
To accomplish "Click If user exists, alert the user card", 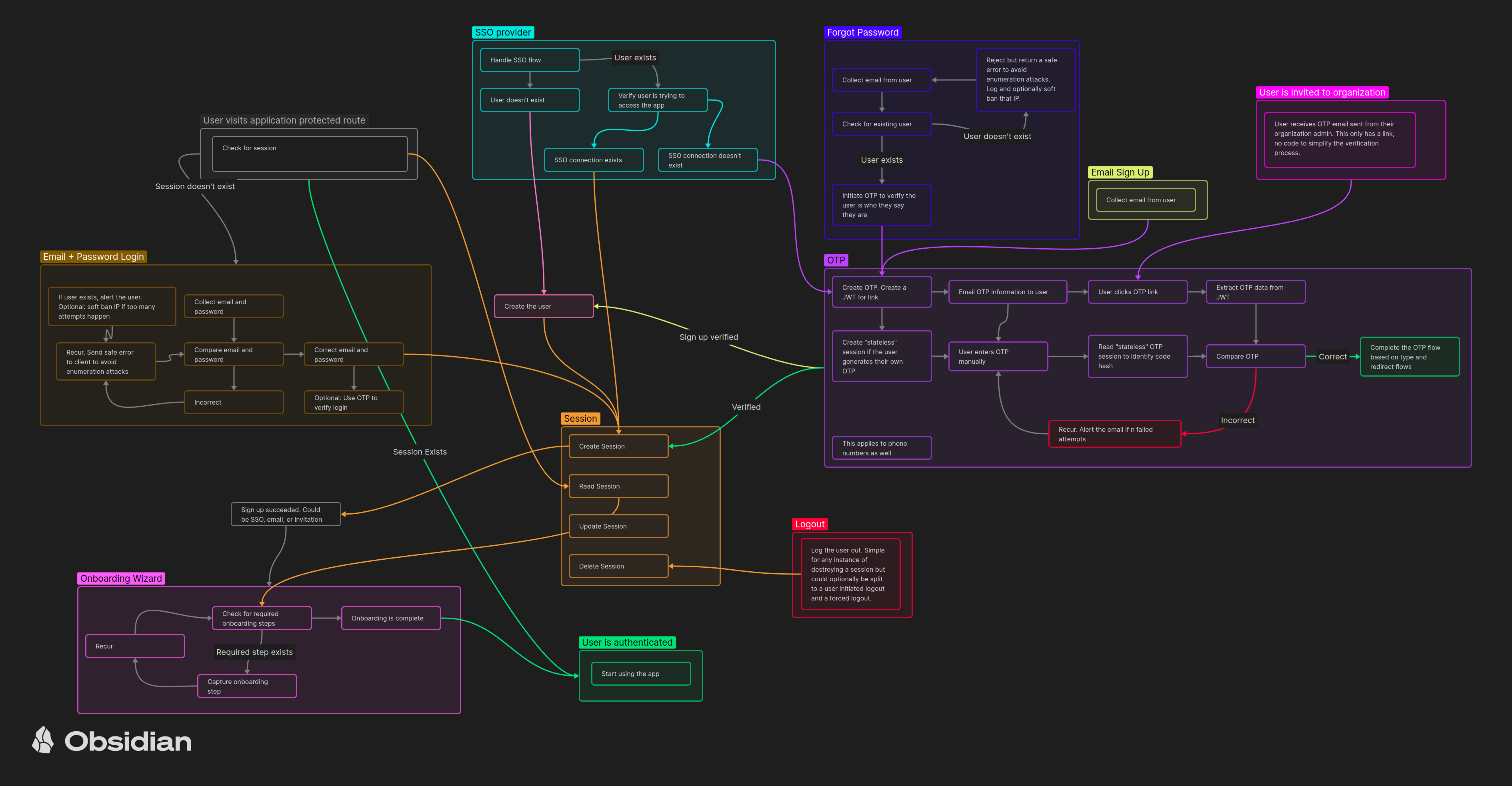I will tap(112, 306).
